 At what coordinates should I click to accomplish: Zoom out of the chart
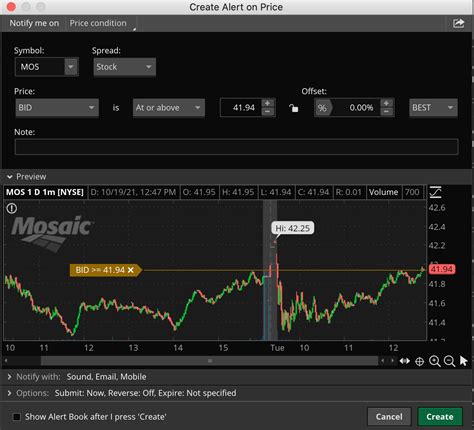point(449,361)
